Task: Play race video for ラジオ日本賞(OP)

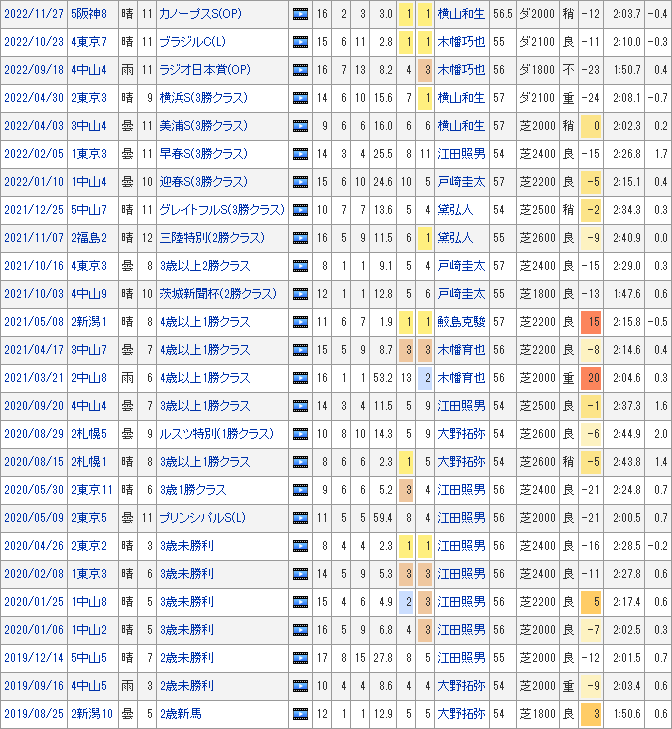Action: click(300, 70)
